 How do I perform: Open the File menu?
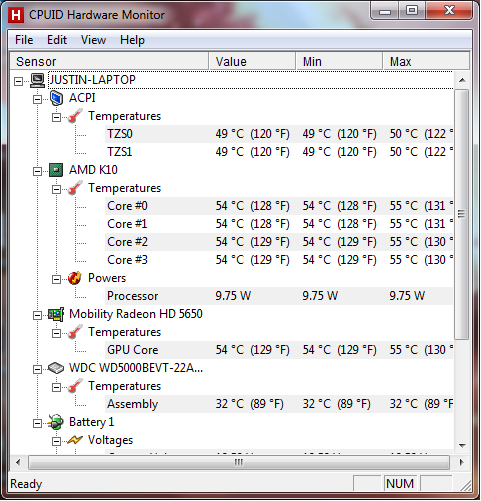(24, 40)
